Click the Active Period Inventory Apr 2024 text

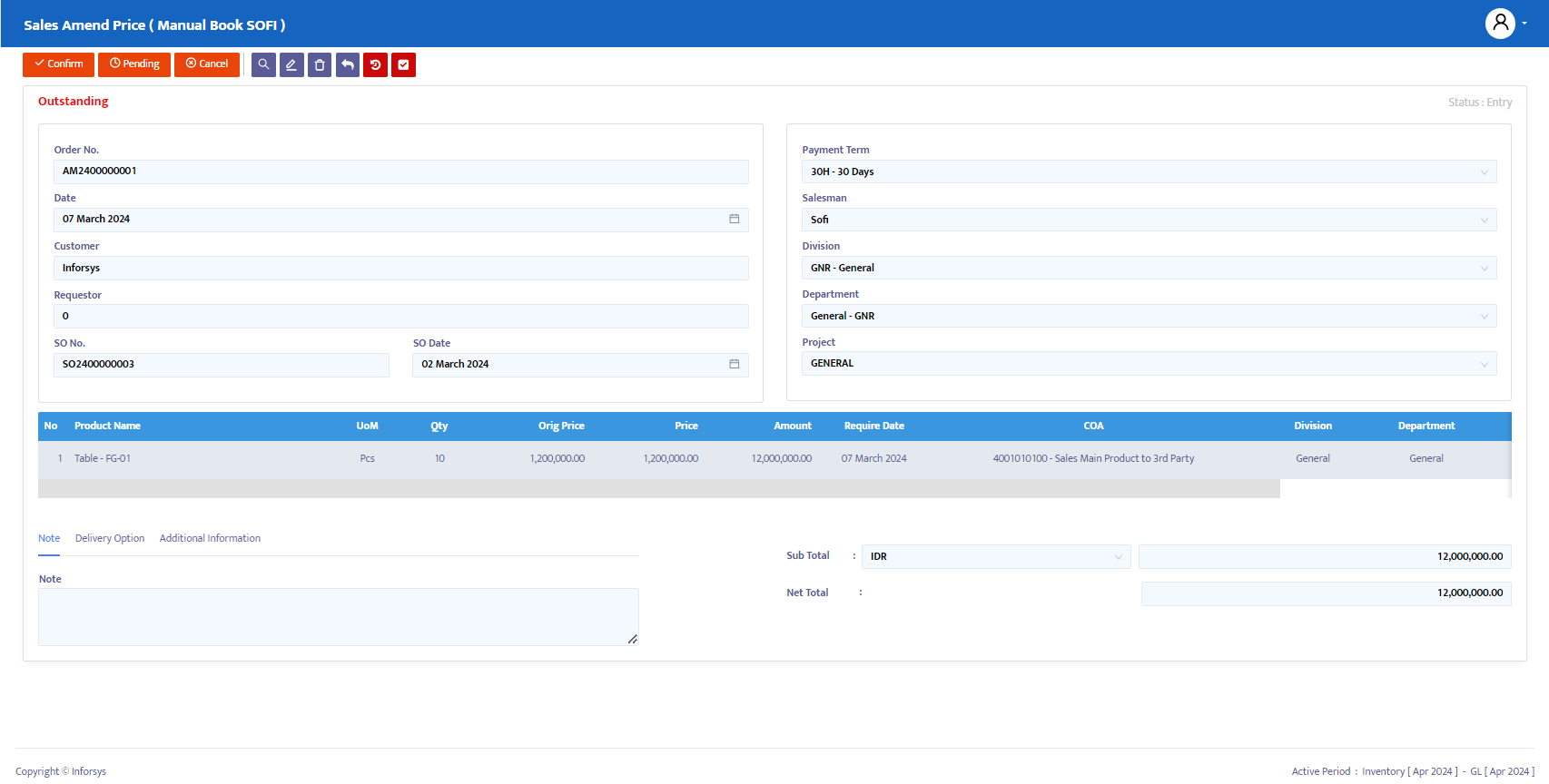click(1375, 771)
